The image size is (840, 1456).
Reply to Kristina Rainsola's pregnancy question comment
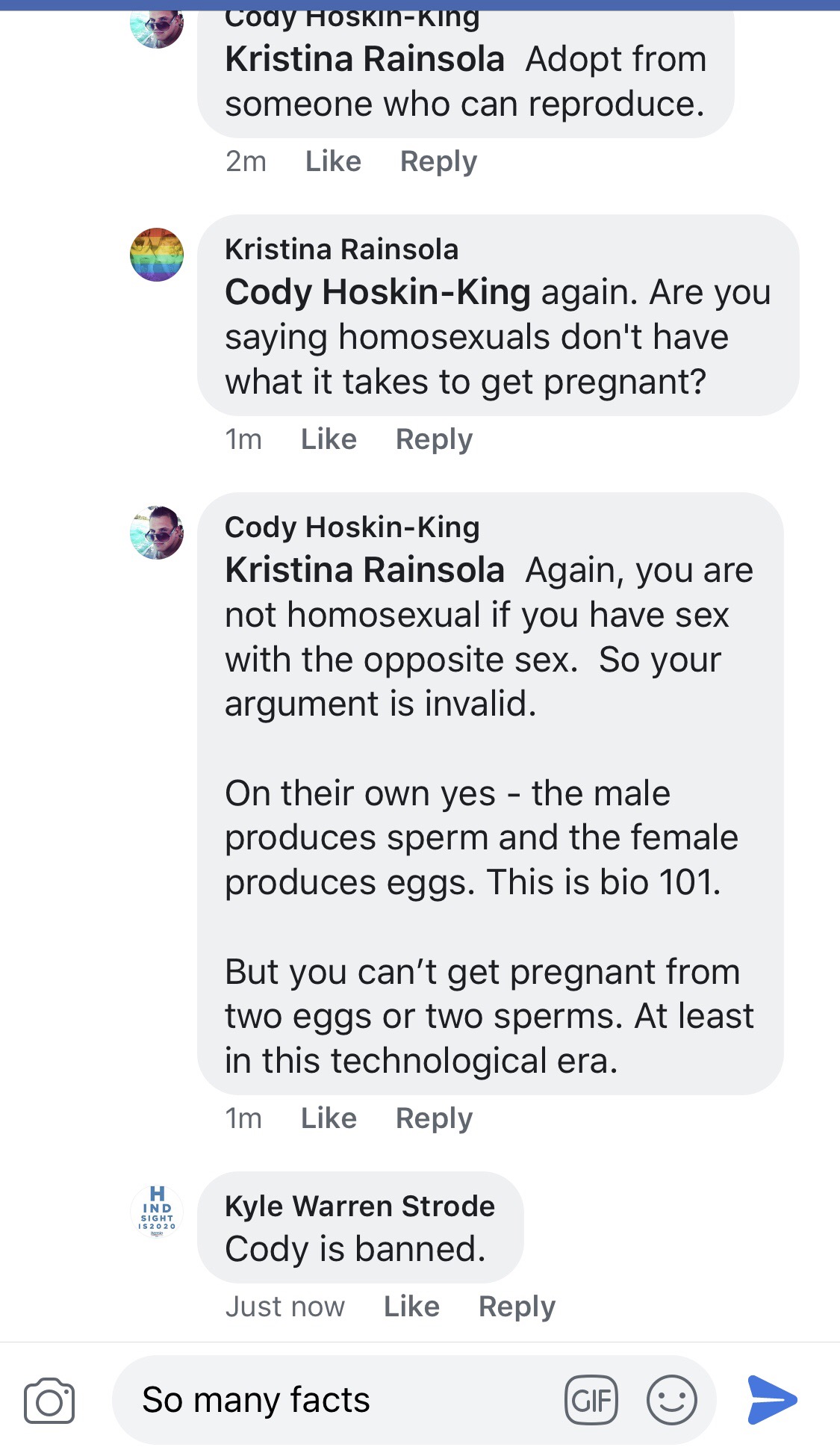coord(434,439)
